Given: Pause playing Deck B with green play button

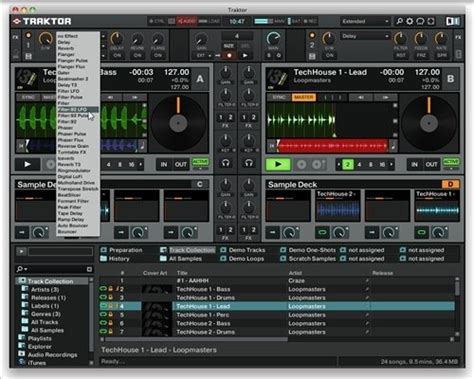Looking at the screenshot, I should click(x=278, y=164).
